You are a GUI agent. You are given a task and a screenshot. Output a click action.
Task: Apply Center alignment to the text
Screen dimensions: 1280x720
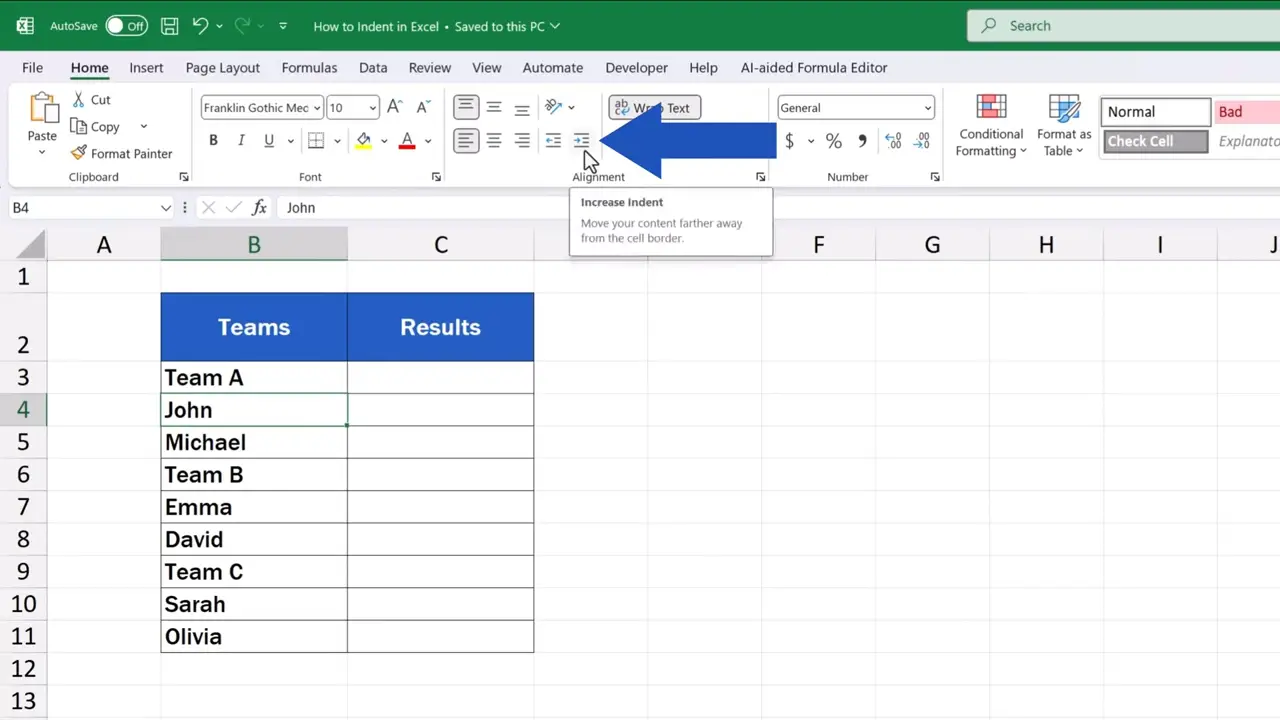[x=494, y=140]
